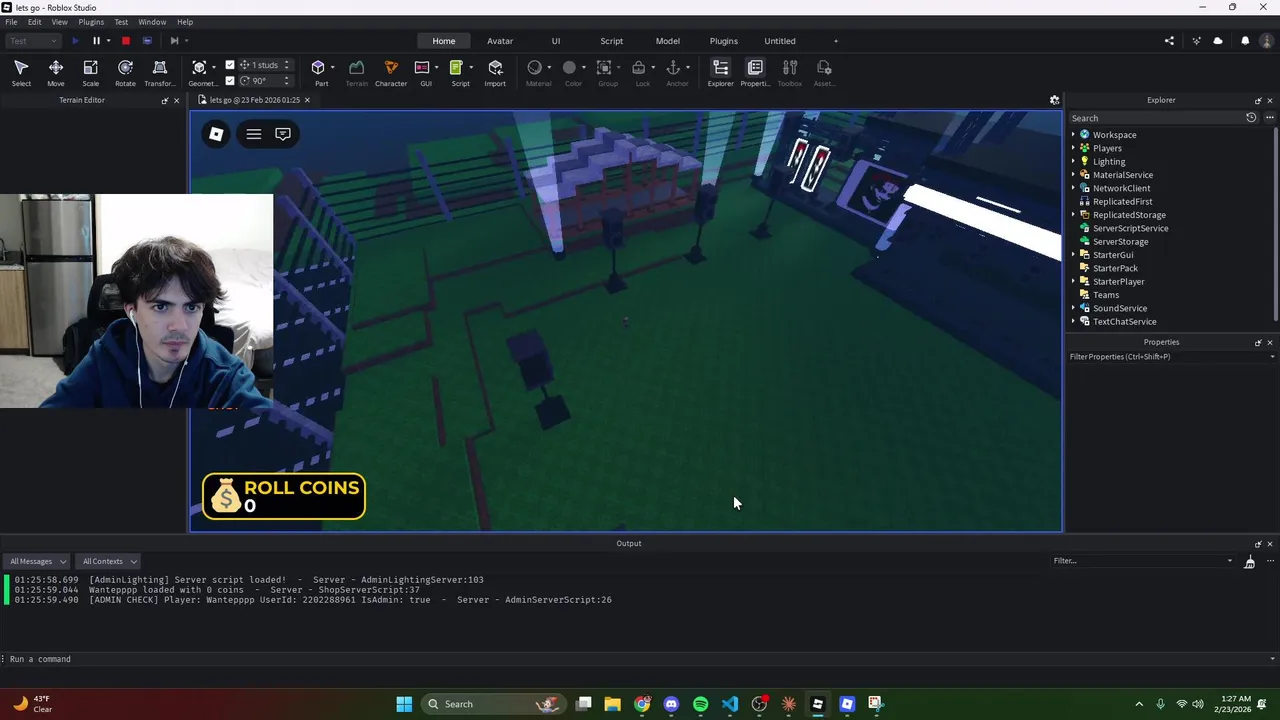This screenshot has width=1280, height=720.
Task: Open the Help menu
Action: click(x=185, y=22)
